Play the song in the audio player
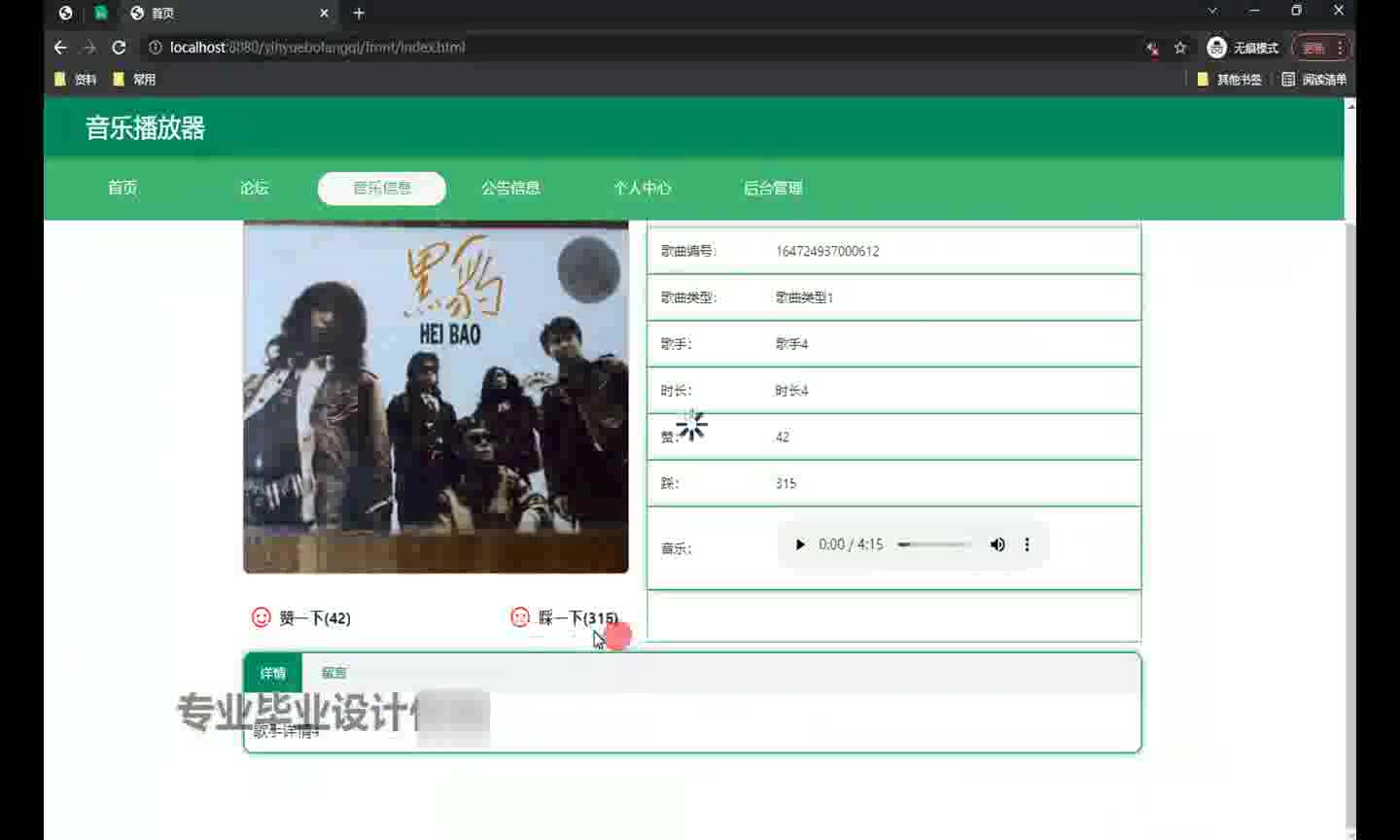The width and height of the screenshot is (1400, 840). point(800,544)
